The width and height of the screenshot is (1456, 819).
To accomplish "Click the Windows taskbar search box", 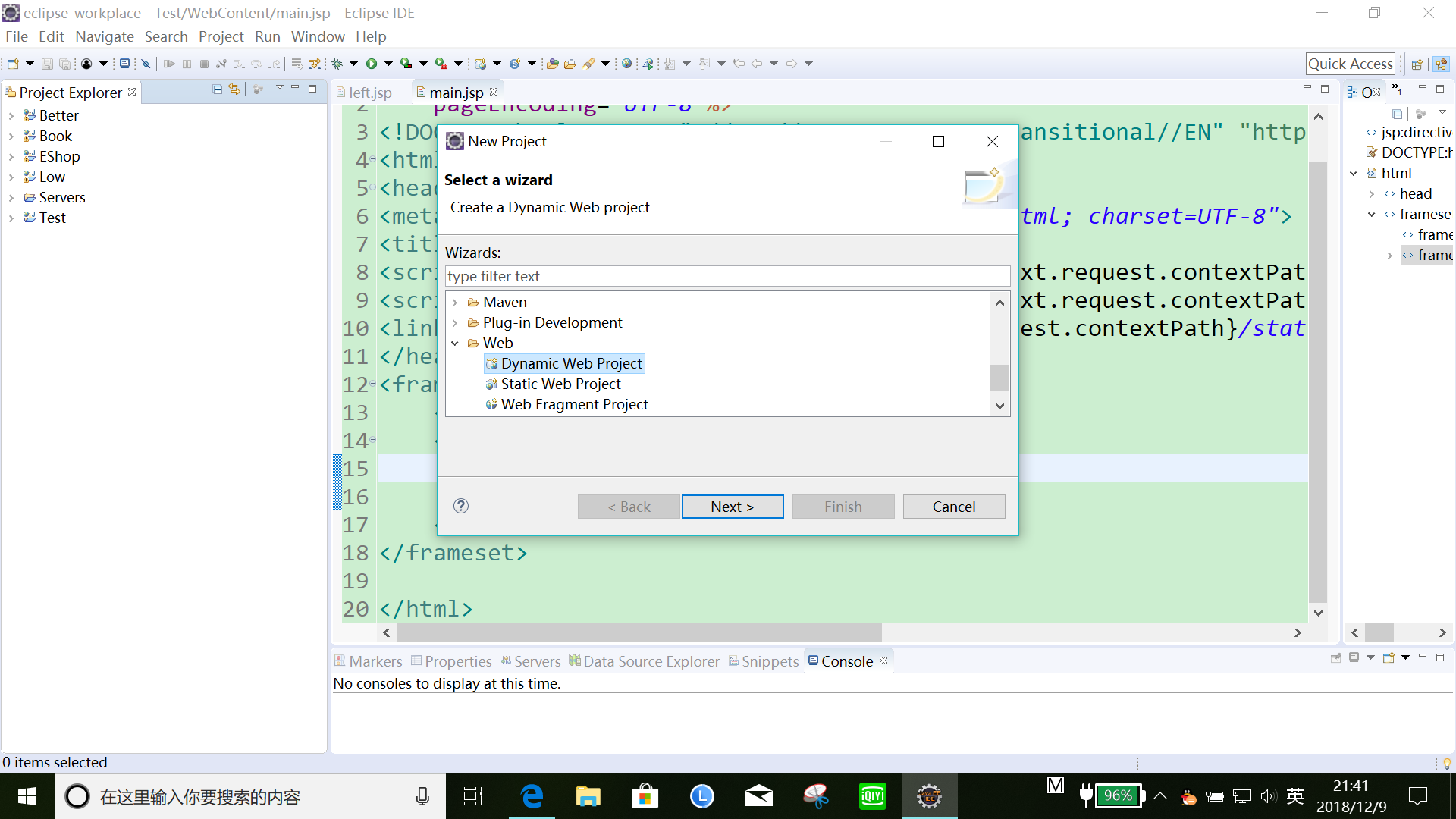I will click(x=250, y=796).
